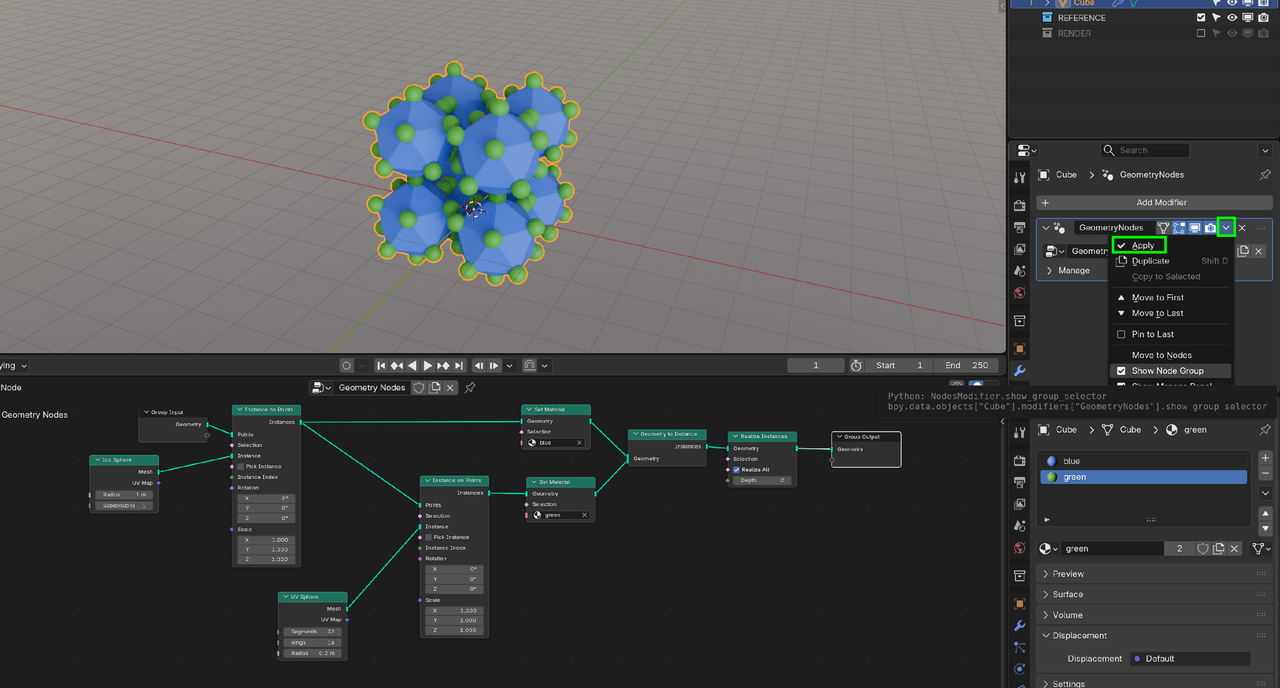Enable the RENDER collection checkbox
Screen dimensions: 1280x688
pyautogui.click(x=1201, y=33)
